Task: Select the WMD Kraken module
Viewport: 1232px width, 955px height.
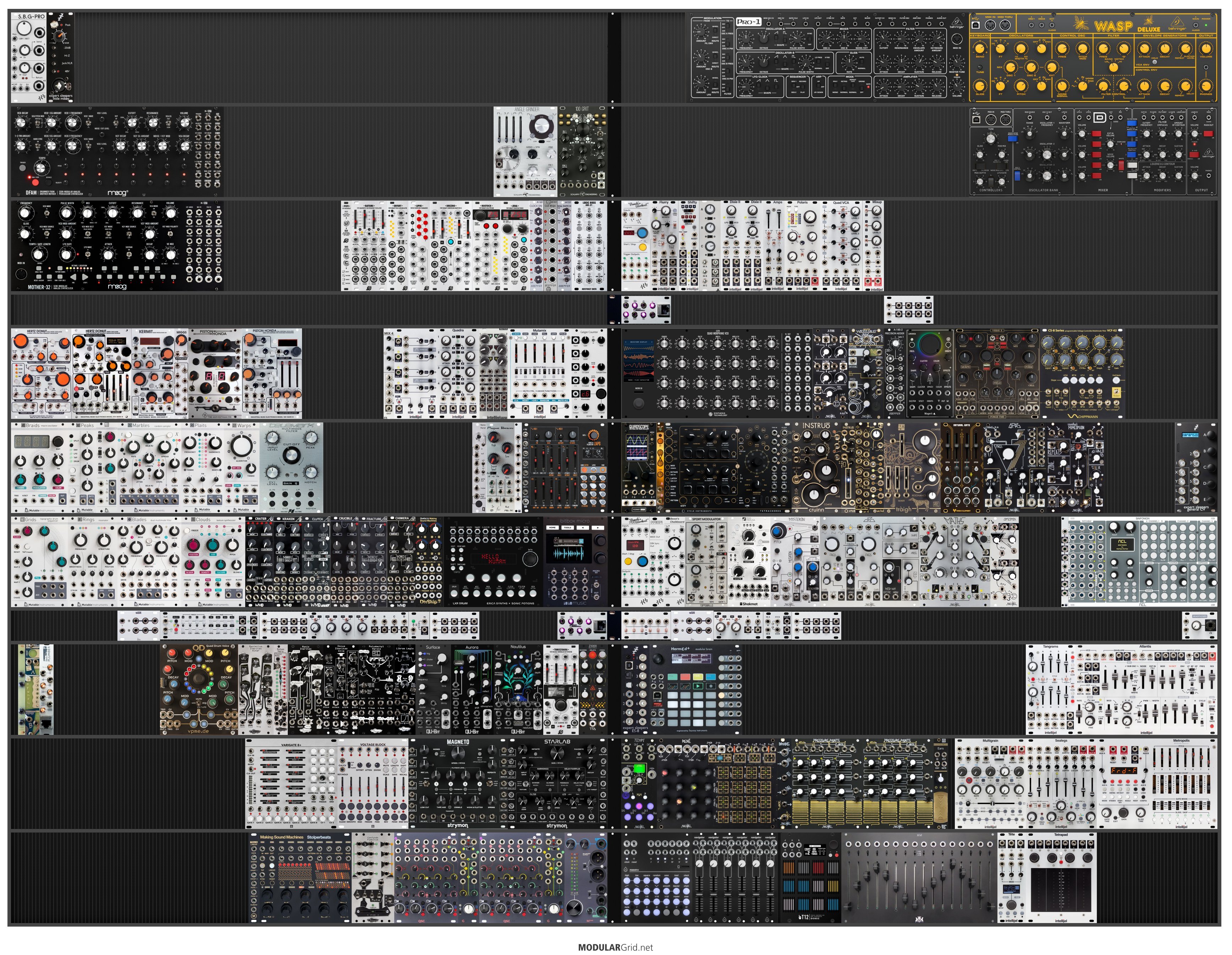Action: coord(288,562)
